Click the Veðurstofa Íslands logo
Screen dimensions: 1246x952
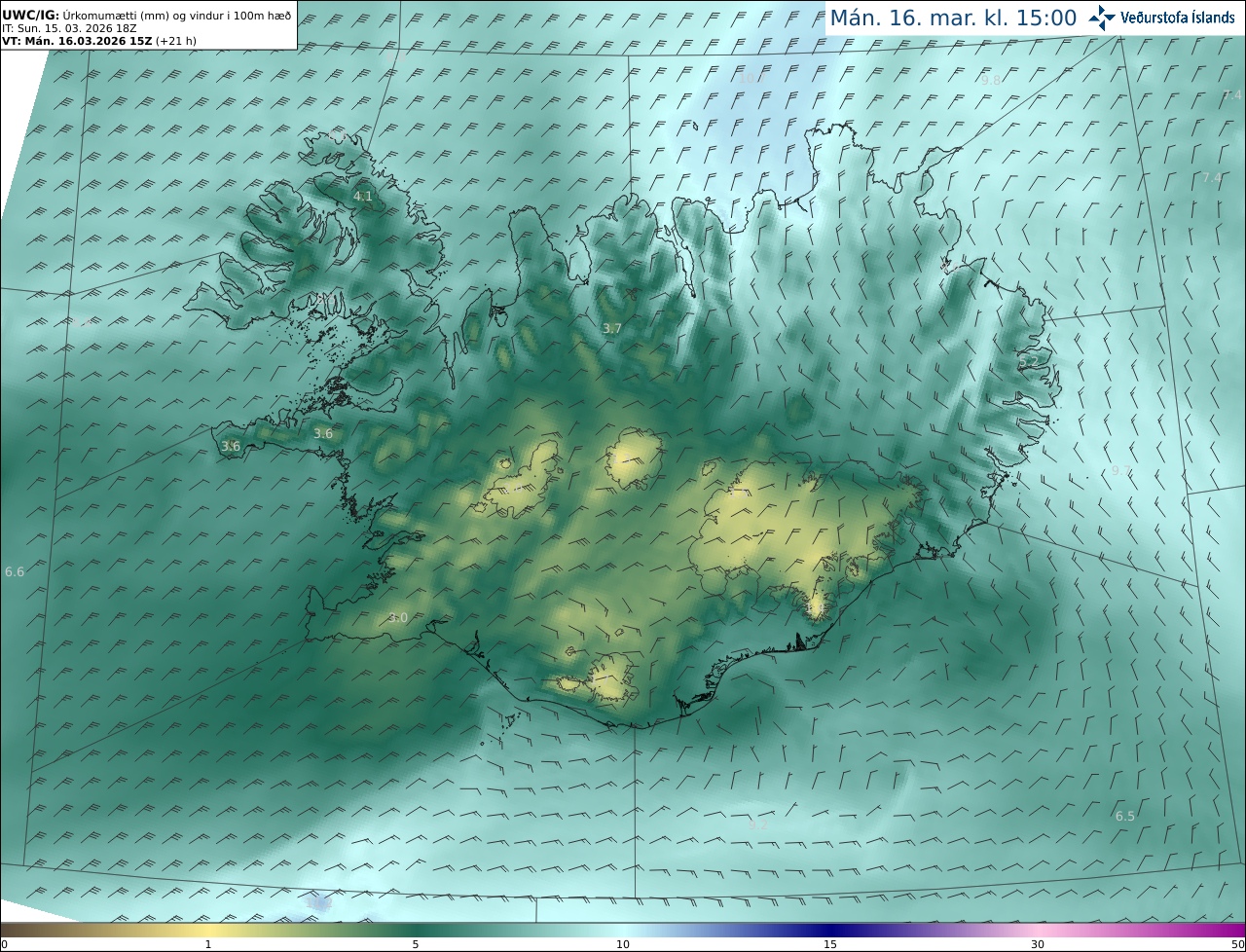pos(1161,18)
